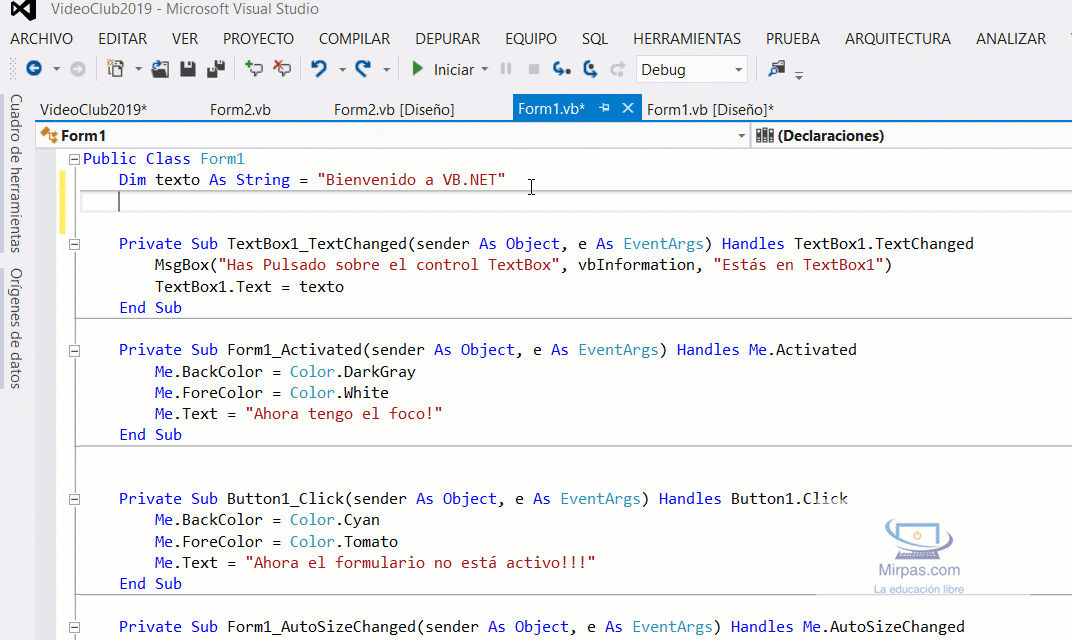Click the Step Over icon
Viewport: 1072px width, 640px height.
pyautogui.click(x=590, y=69)
